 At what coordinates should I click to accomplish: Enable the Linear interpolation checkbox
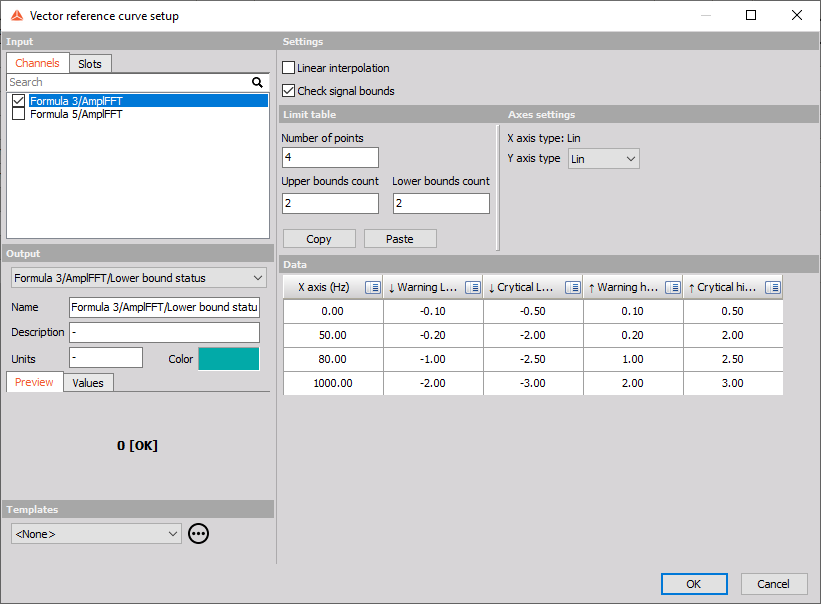pyautogui.click(x=289, y=68)
